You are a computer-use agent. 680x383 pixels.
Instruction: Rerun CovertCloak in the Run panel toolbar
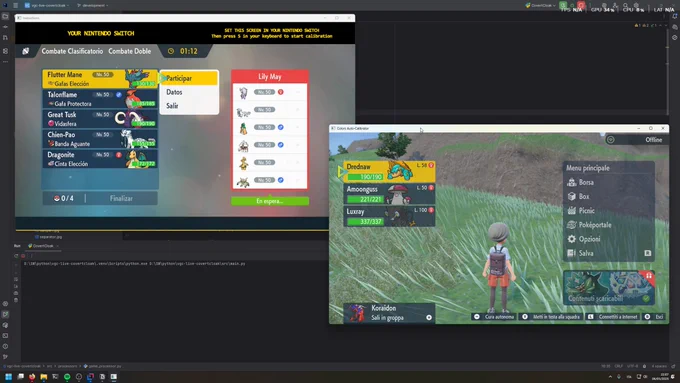point(16,256)
